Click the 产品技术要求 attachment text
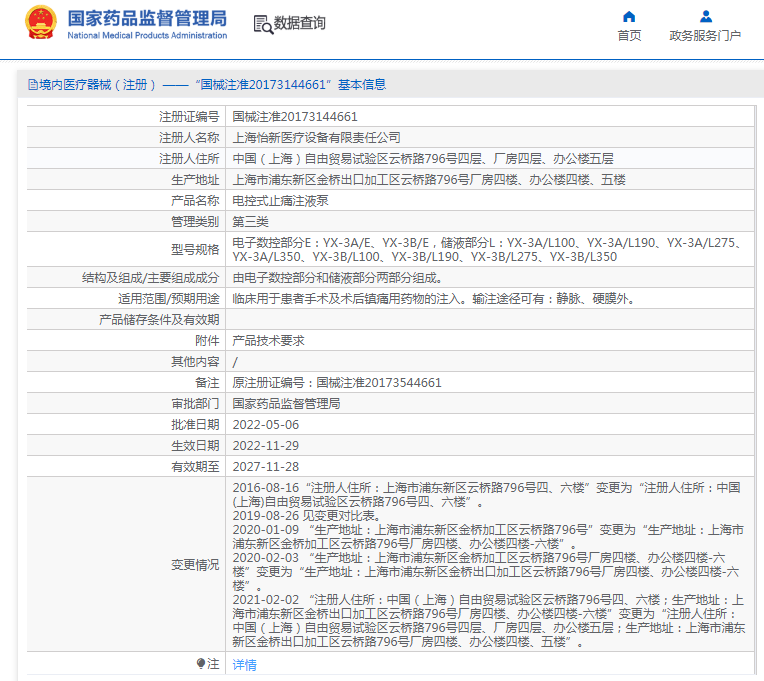The image size is (764, 681). 268,340
